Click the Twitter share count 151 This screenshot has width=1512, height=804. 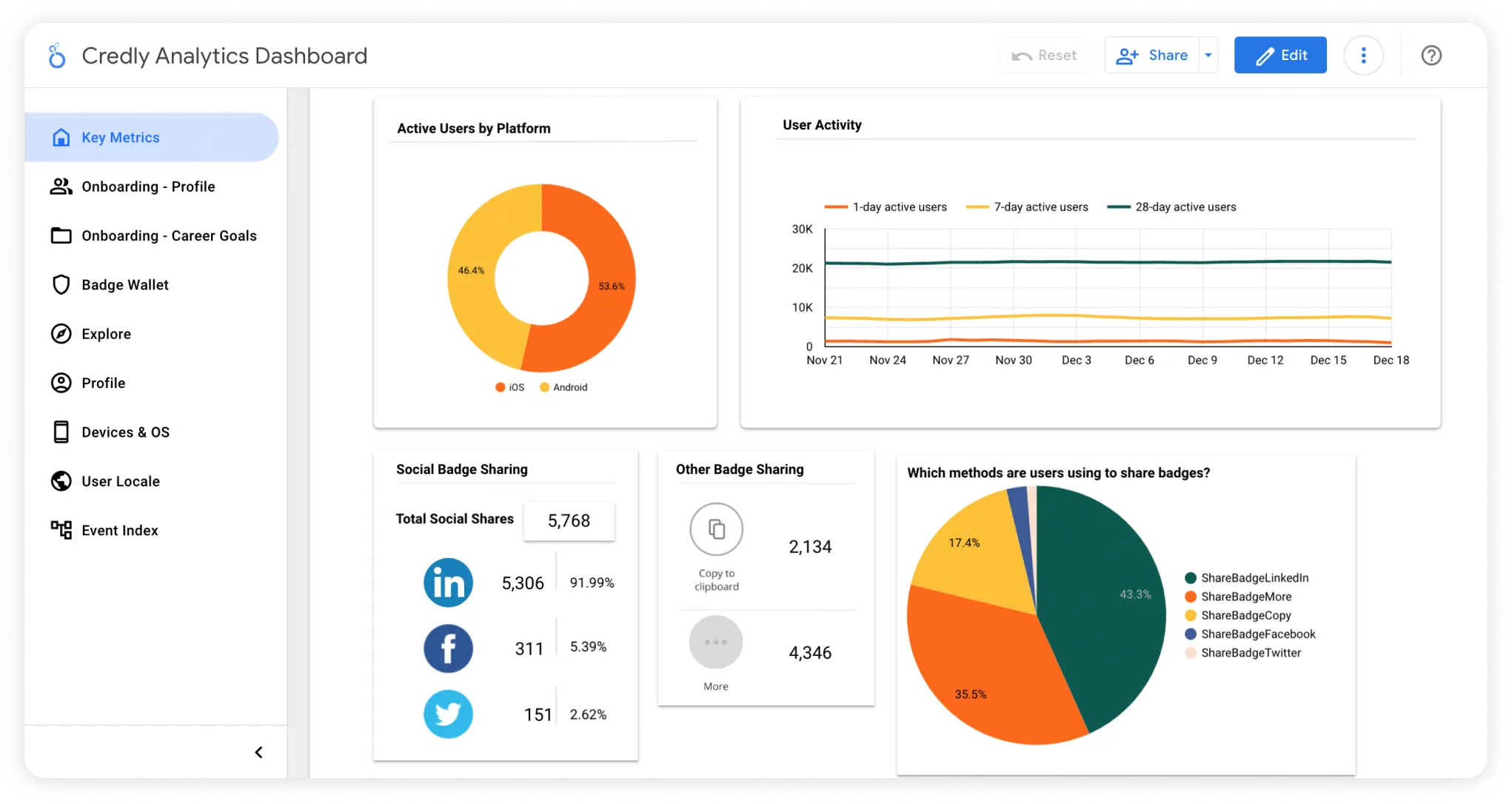(538, 715)
